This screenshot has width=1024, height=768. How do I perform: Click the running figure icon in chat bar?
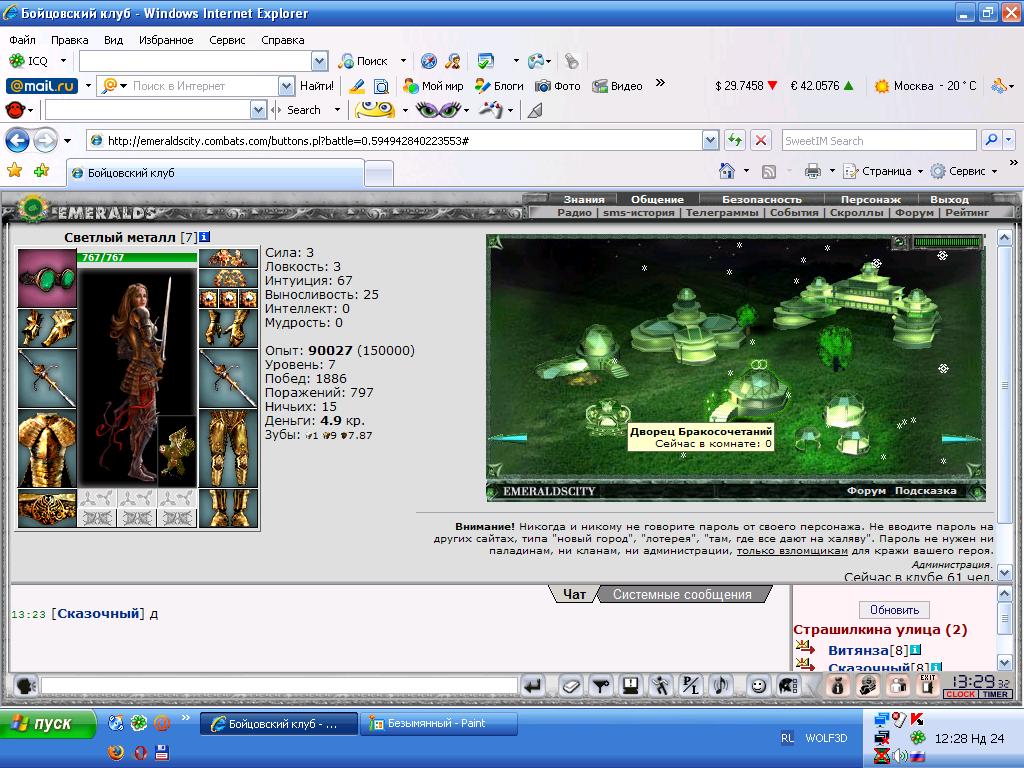661,686
